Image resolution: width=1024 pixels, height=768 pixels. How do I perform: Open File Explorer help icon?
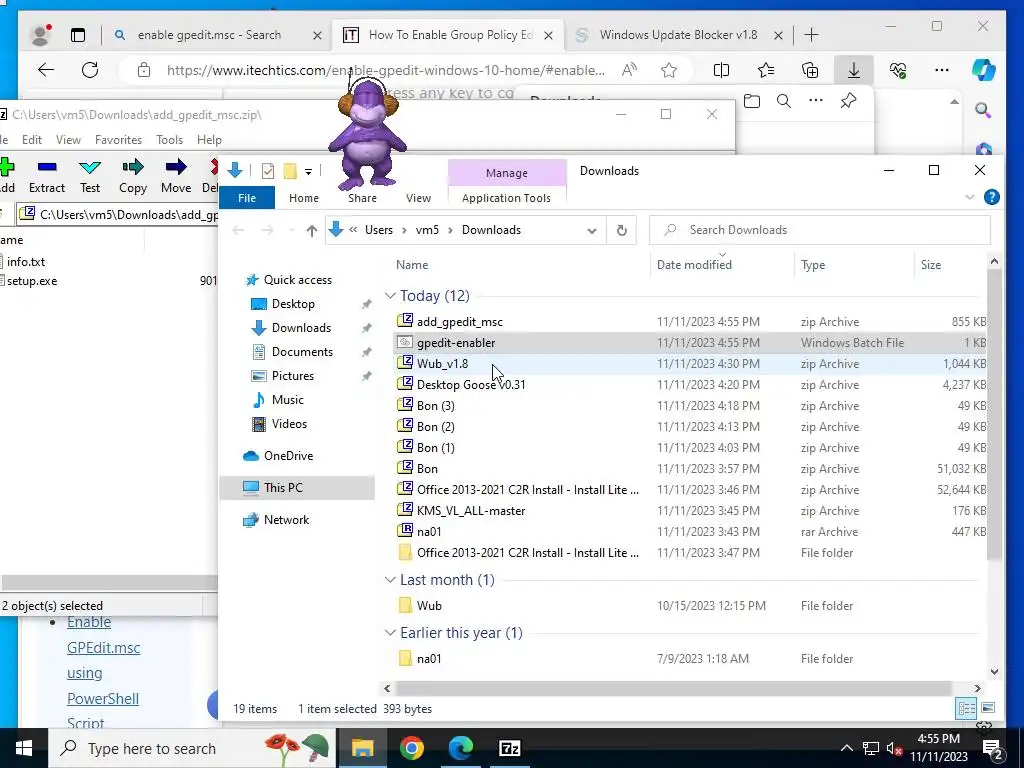991,197
